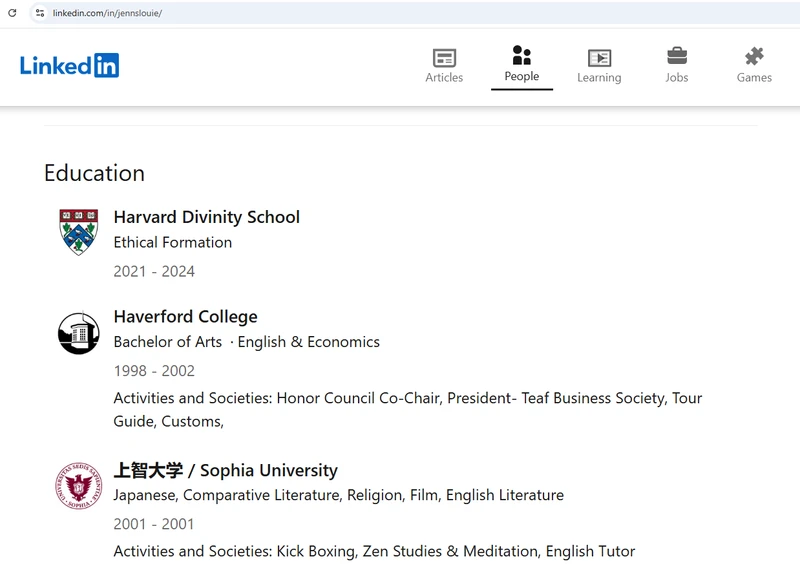Click the Haverford College school name
The image size is (800, 581).
185,316
